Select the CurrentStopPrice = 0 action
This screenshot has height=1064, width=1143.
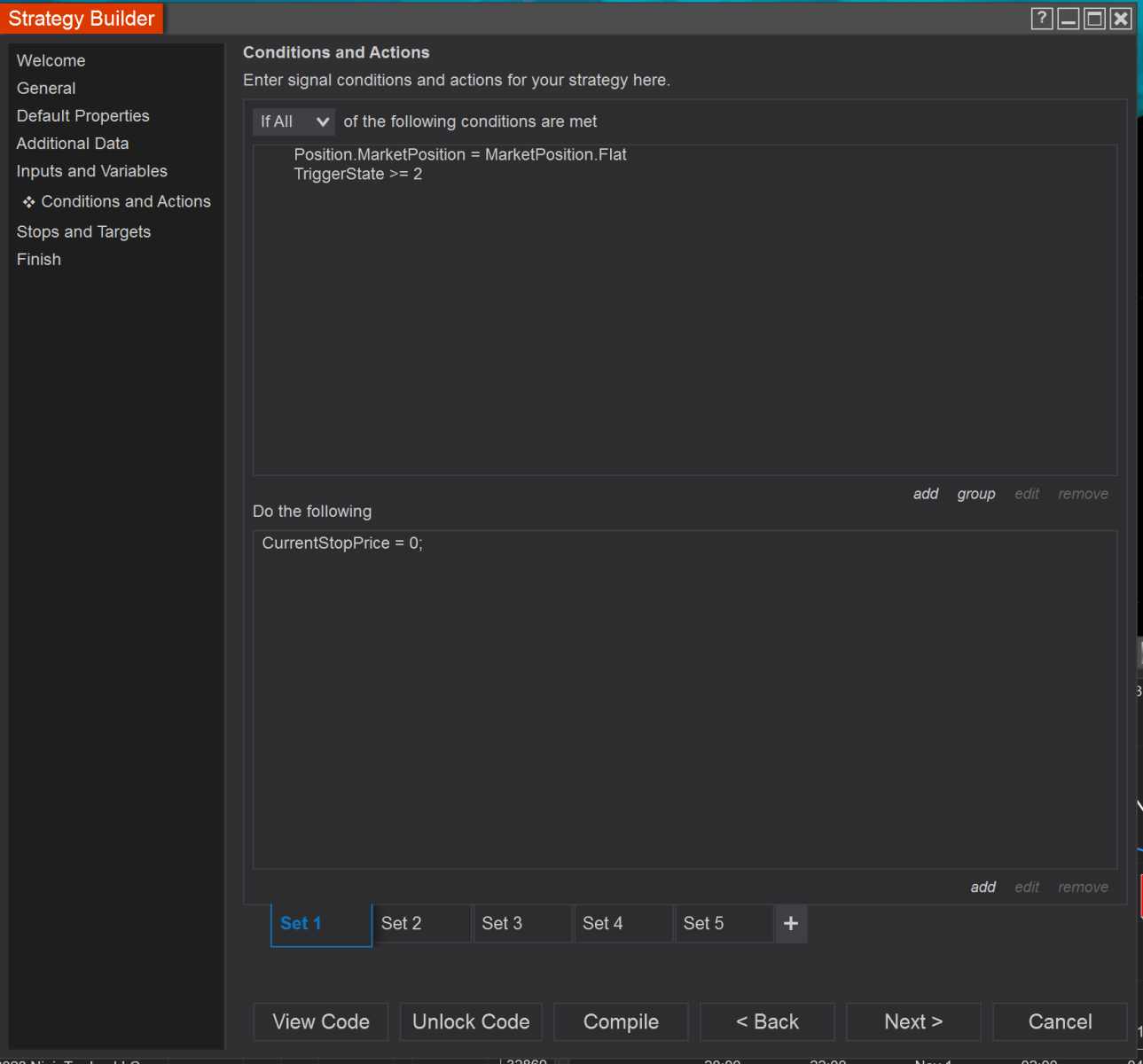342,544
